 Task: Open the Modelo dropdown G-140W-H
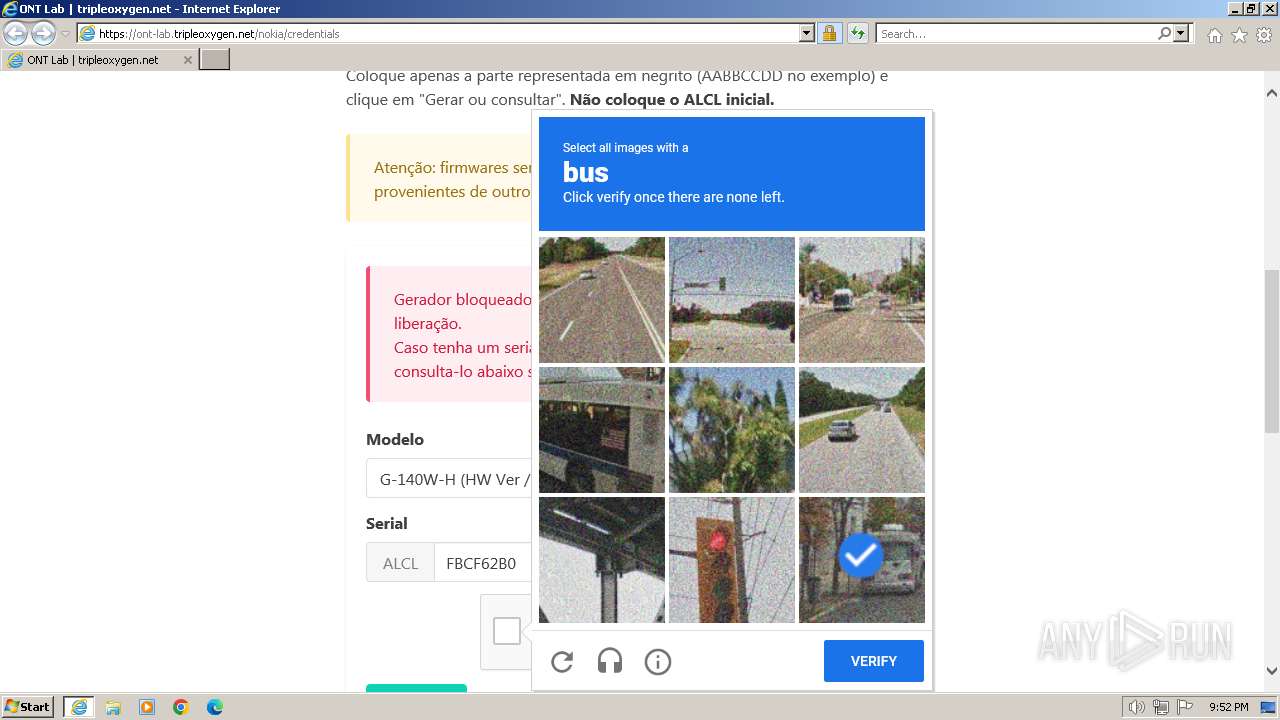click(449, 479)
